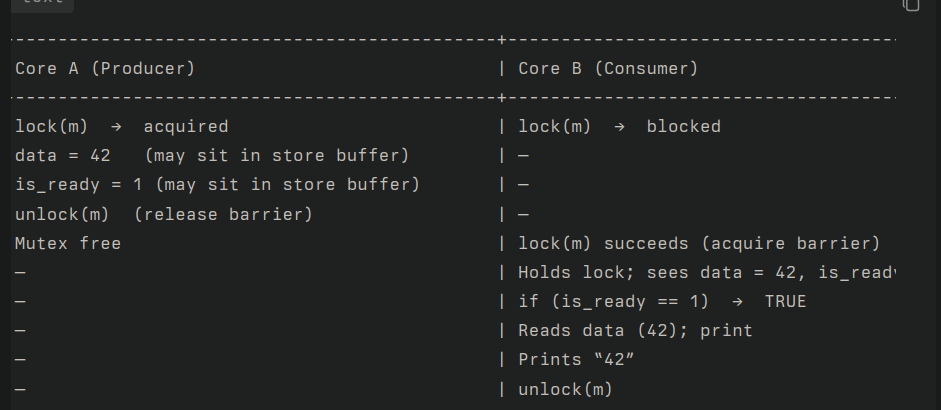Image resolution: width=941 pixels, height=410 pixels.
Task: Click the "is_ready = 1" store buffer line
Action: tap(217, 184)
